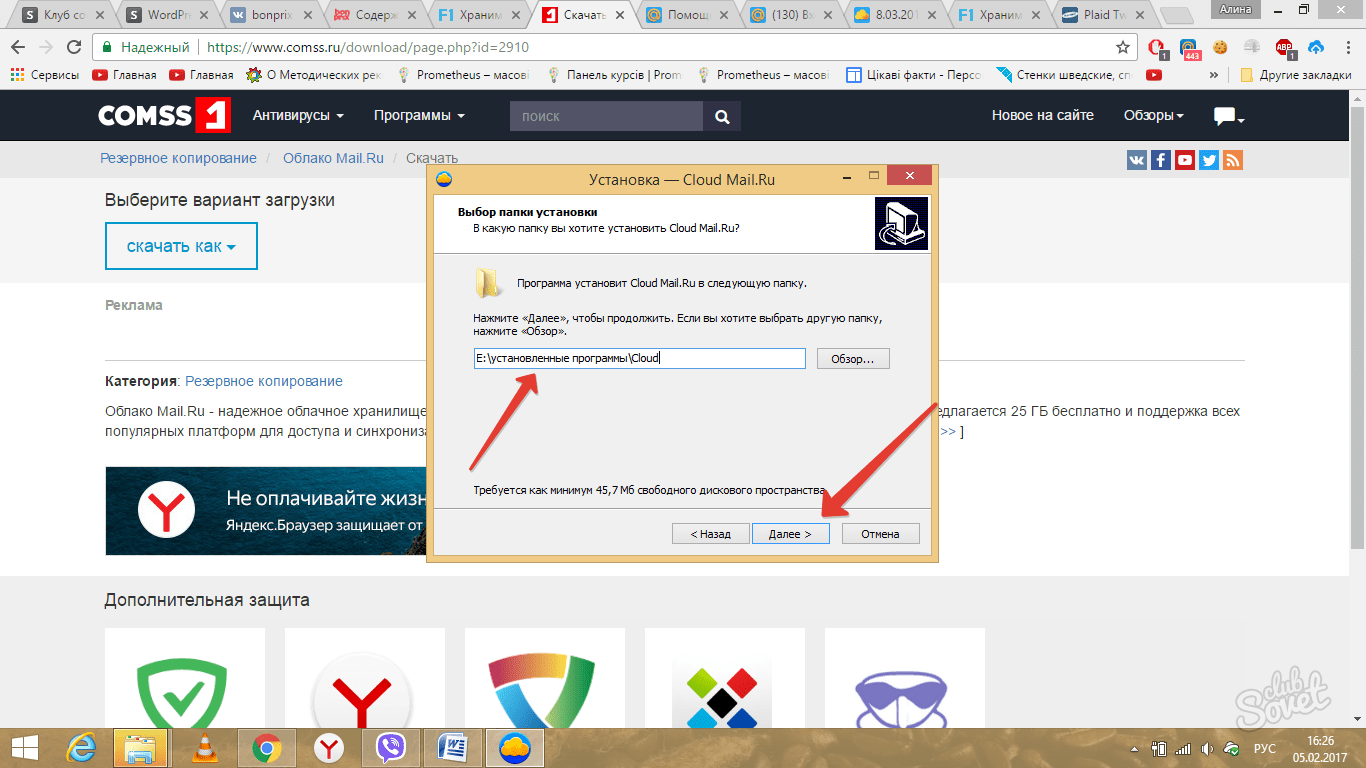Click the Yandex Browser ad banner

tap(266, 510)
